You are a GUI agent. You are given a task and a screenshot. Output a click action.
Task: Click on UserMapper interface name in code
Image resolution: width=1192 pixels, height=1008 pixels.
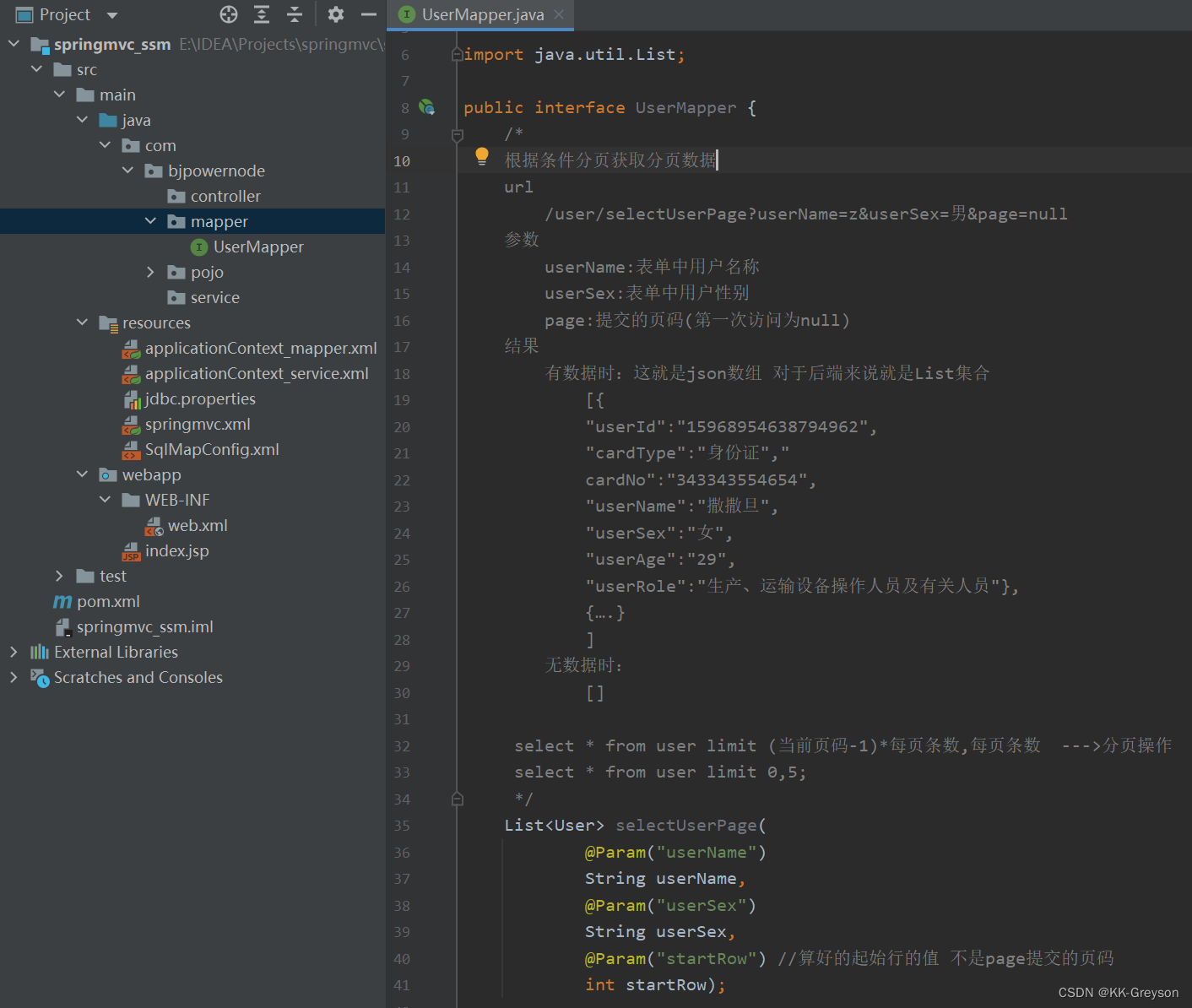[685, 107]
